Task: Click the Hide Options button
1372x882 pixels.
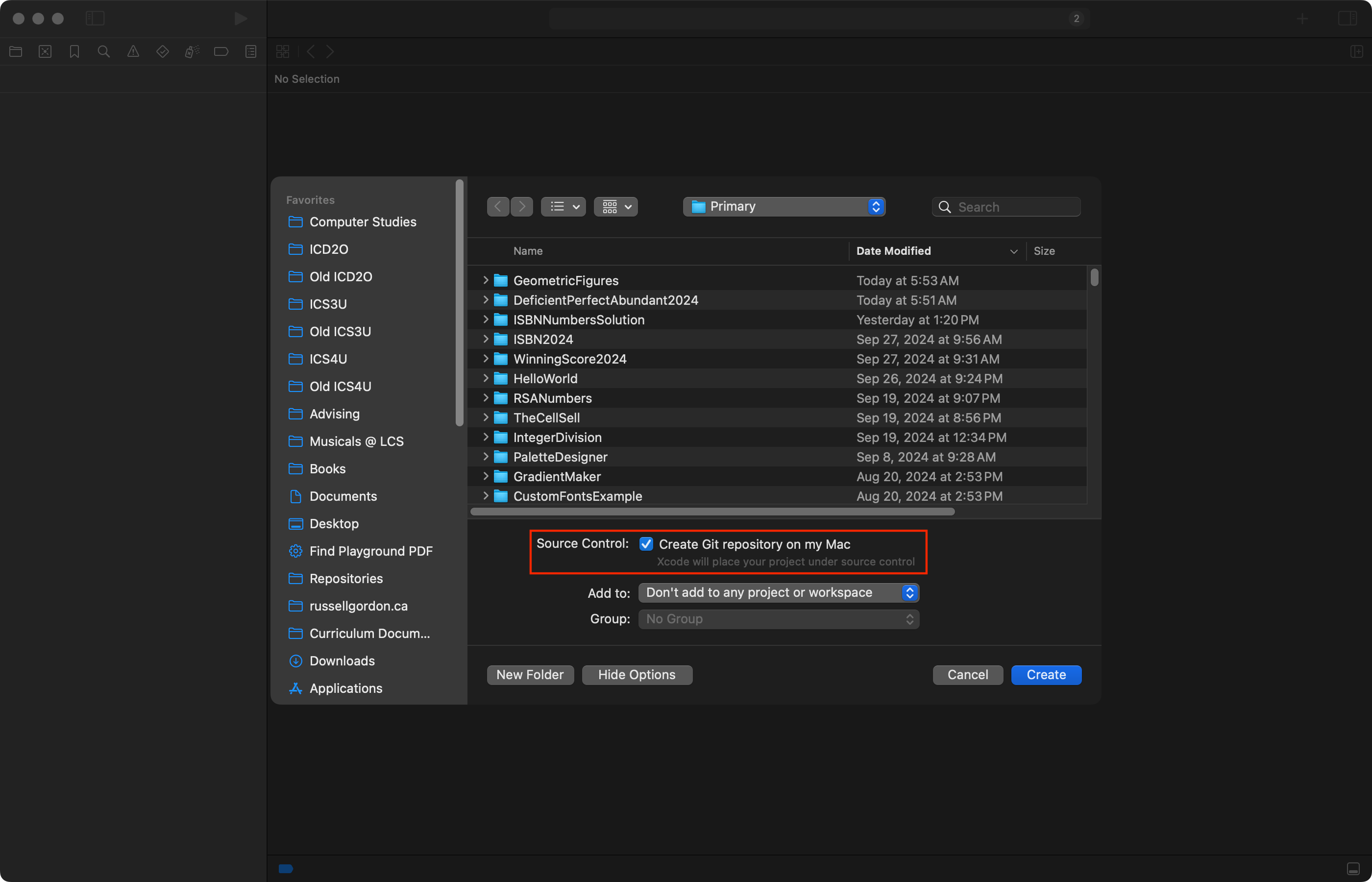Action: point(637,675)
